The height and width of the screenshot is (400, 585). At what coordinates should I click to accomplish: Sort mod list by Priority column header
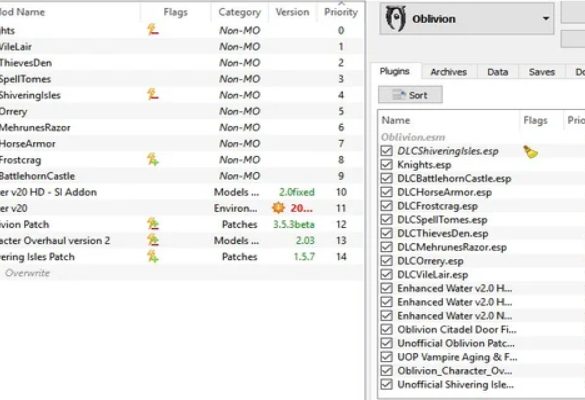tap(341, 12)
